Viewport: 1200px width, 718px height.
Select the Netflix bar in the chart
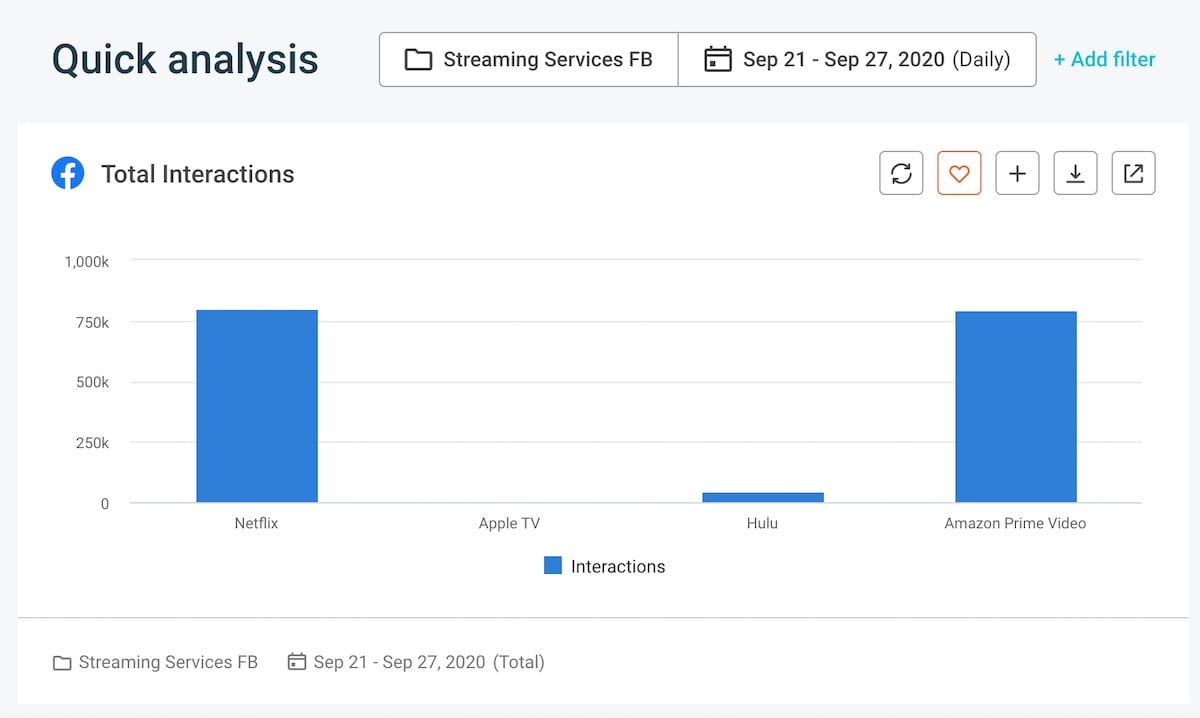(x=257, y=406)
